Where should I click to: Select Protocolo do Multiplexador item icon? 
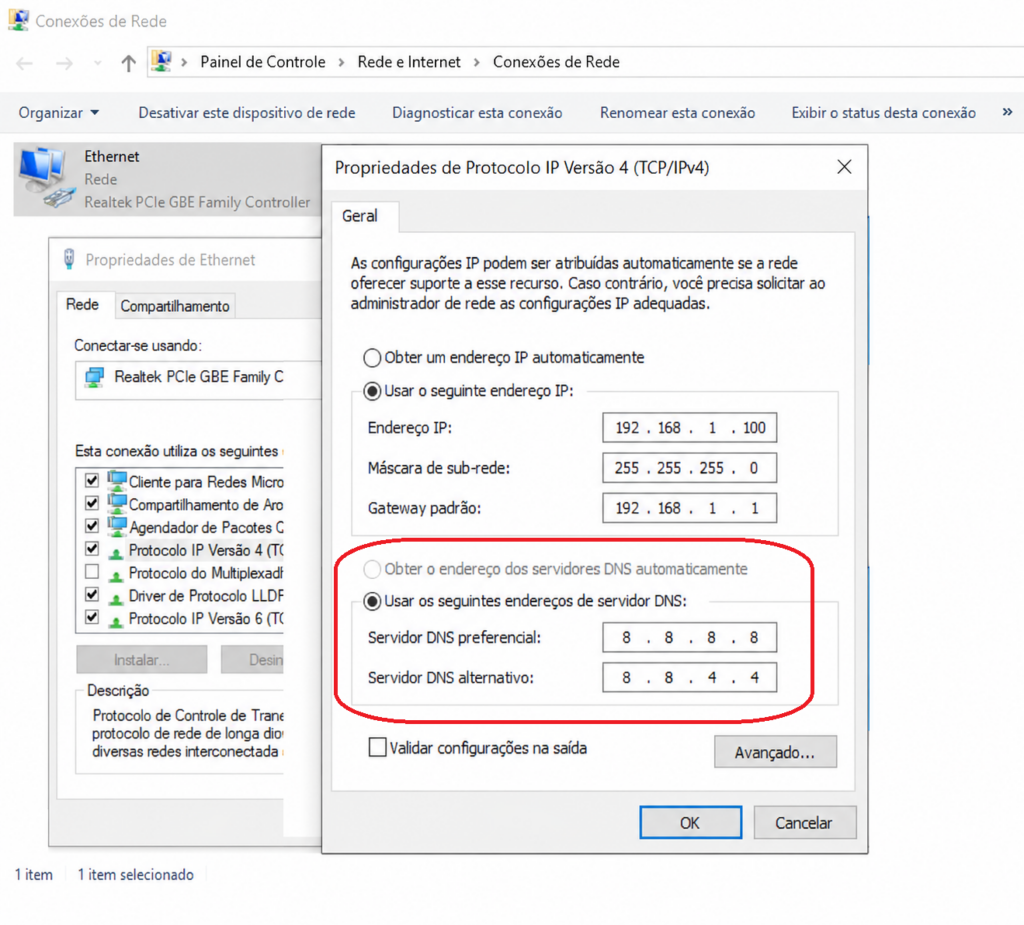click(116, 576)
